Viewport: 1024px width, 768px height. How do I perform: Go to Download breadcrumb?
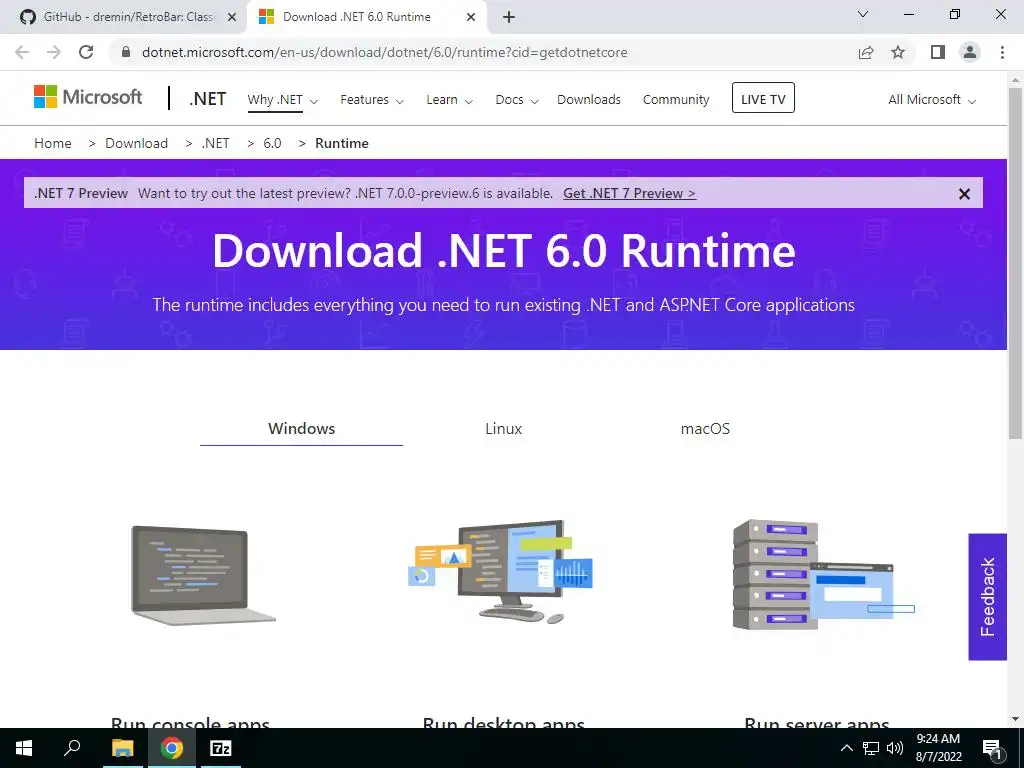click(x=136, y=143)
